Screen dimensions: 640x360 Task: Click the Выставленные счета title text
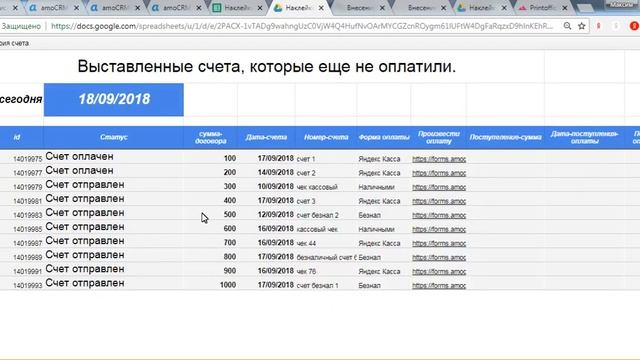click(267, 66)
